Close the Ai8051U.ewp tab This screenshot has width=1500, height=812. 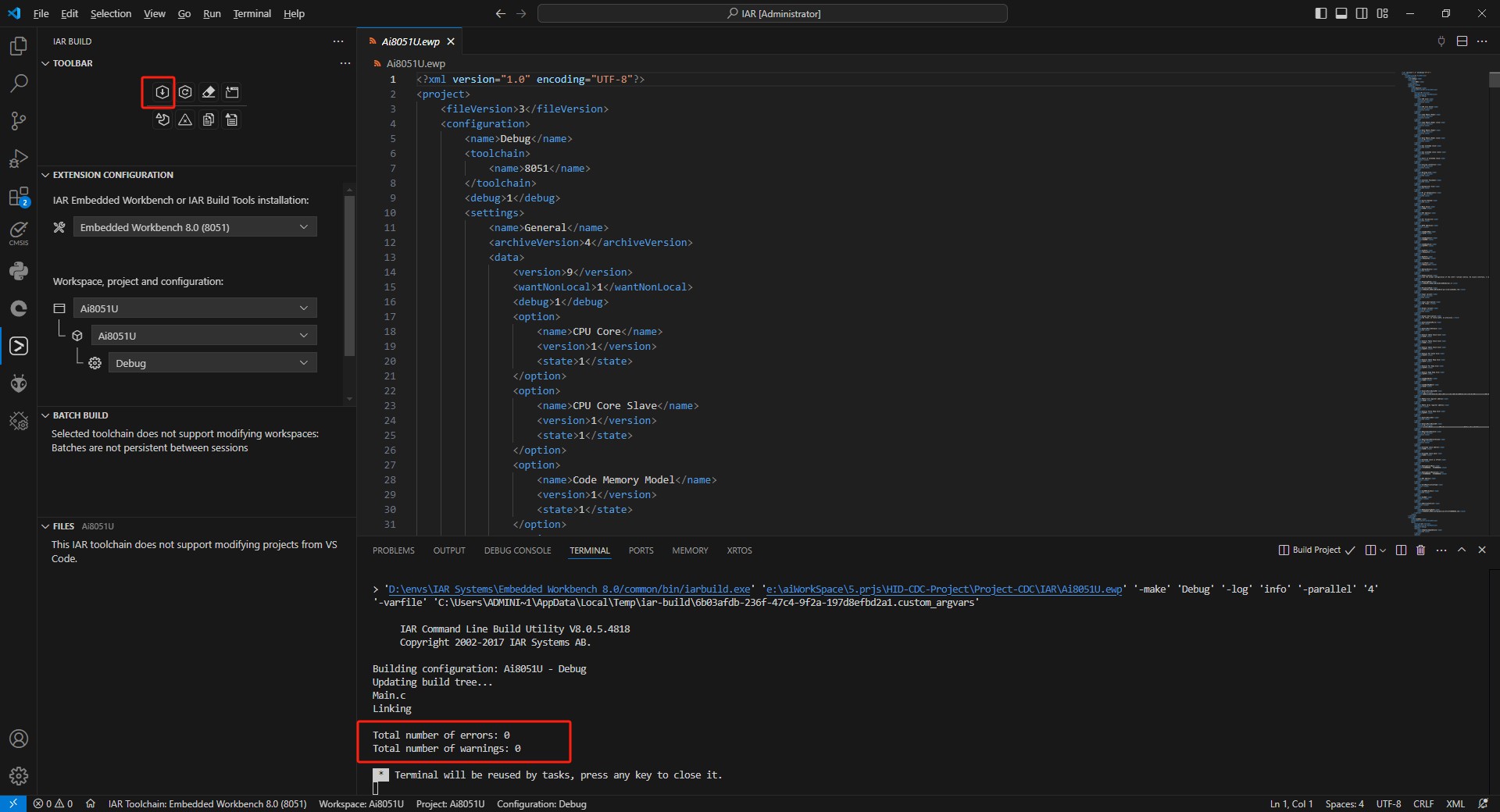(x=451, y=41)
